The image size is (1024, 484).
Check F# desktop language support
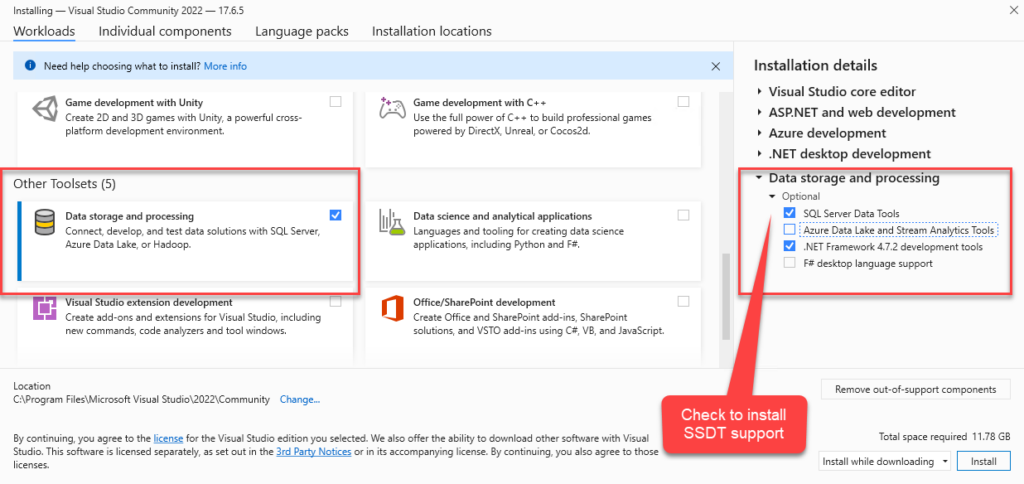click(790, 263)
